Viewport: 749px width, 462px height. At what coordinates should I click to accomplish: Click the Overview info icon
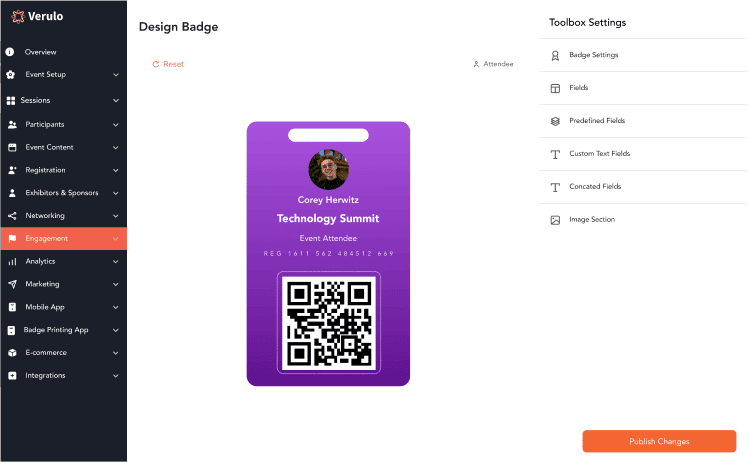[10, 52]
